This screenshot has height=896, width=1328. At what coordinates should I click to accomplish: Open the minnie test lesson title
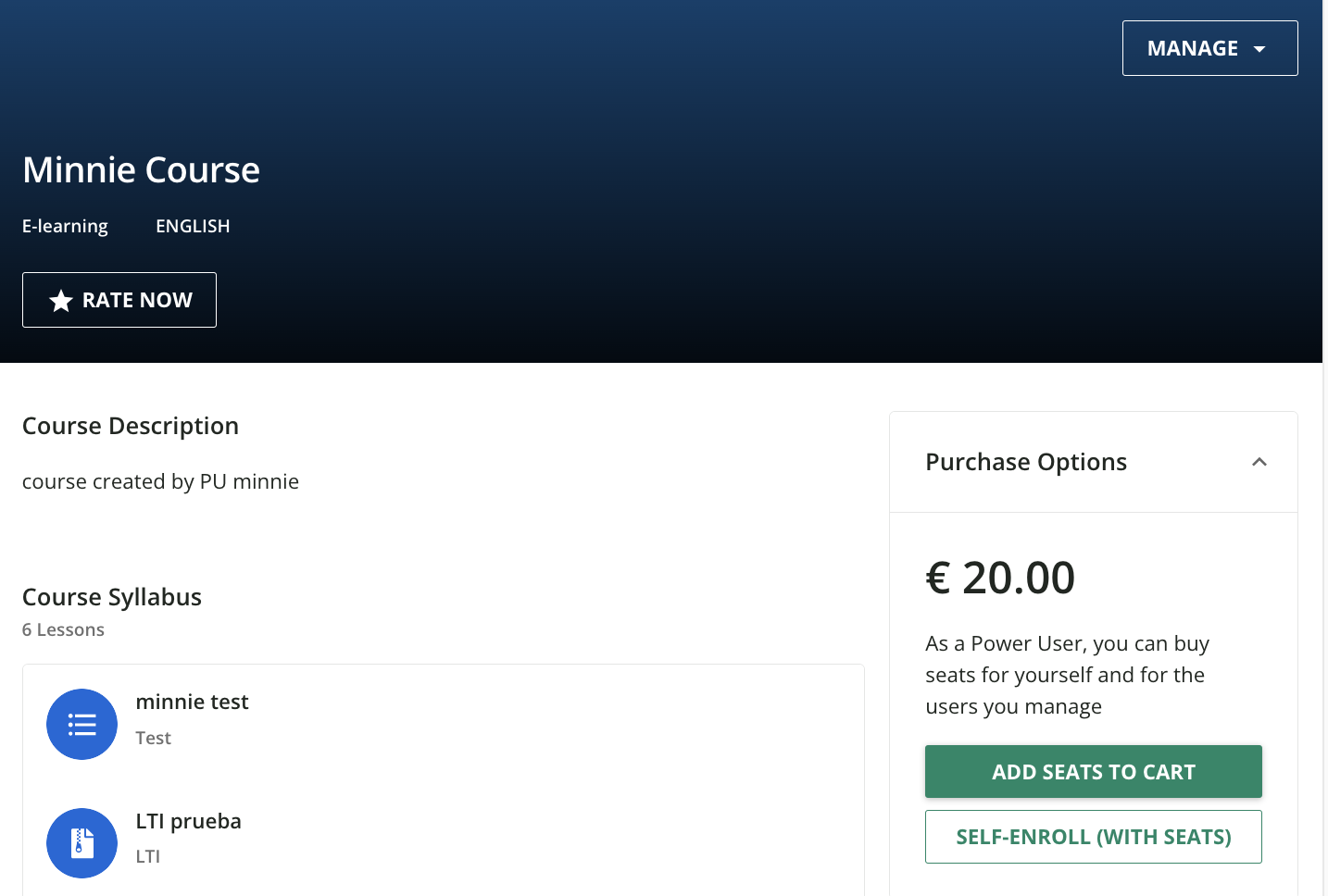click(192, 702)
